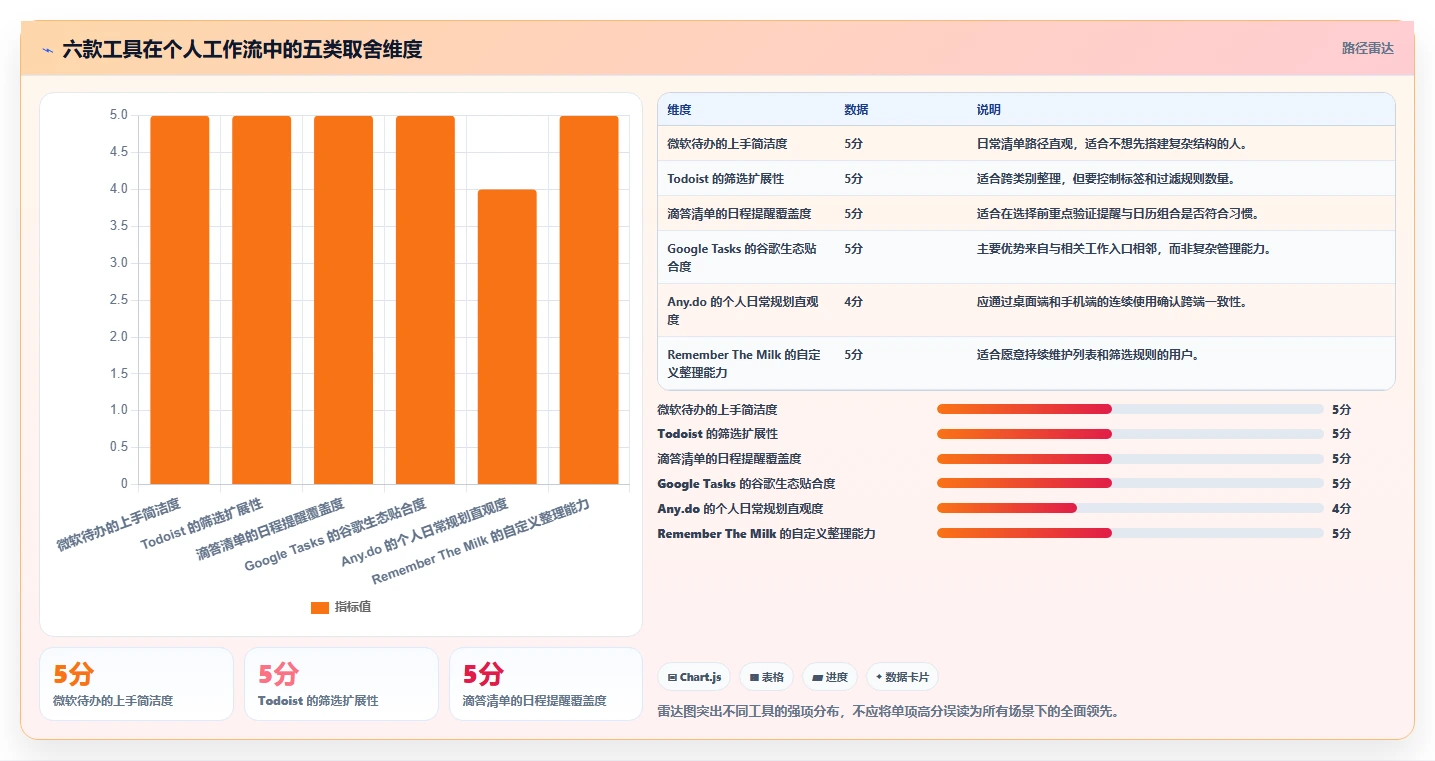Click the Google Tasks 的谷歌生态贴合度 chart bar
Image resolution: width=1435 pixels, height=761 pixels.
pyautogui.click(x=425, y=300)
